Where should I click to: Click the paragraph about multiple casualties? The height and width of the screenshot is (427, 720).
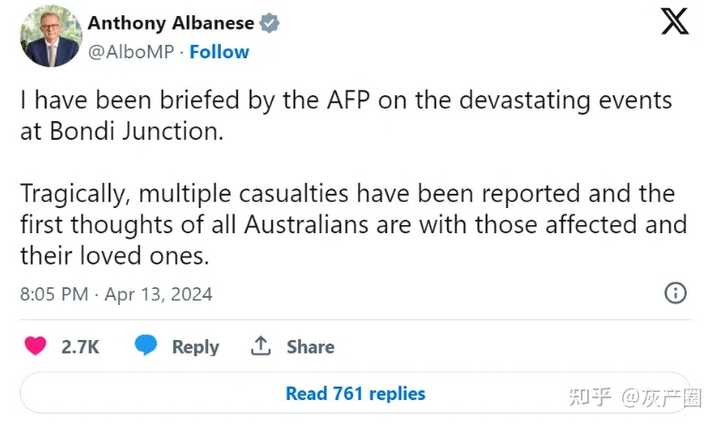pyautogui.click(x=354, y=225)
